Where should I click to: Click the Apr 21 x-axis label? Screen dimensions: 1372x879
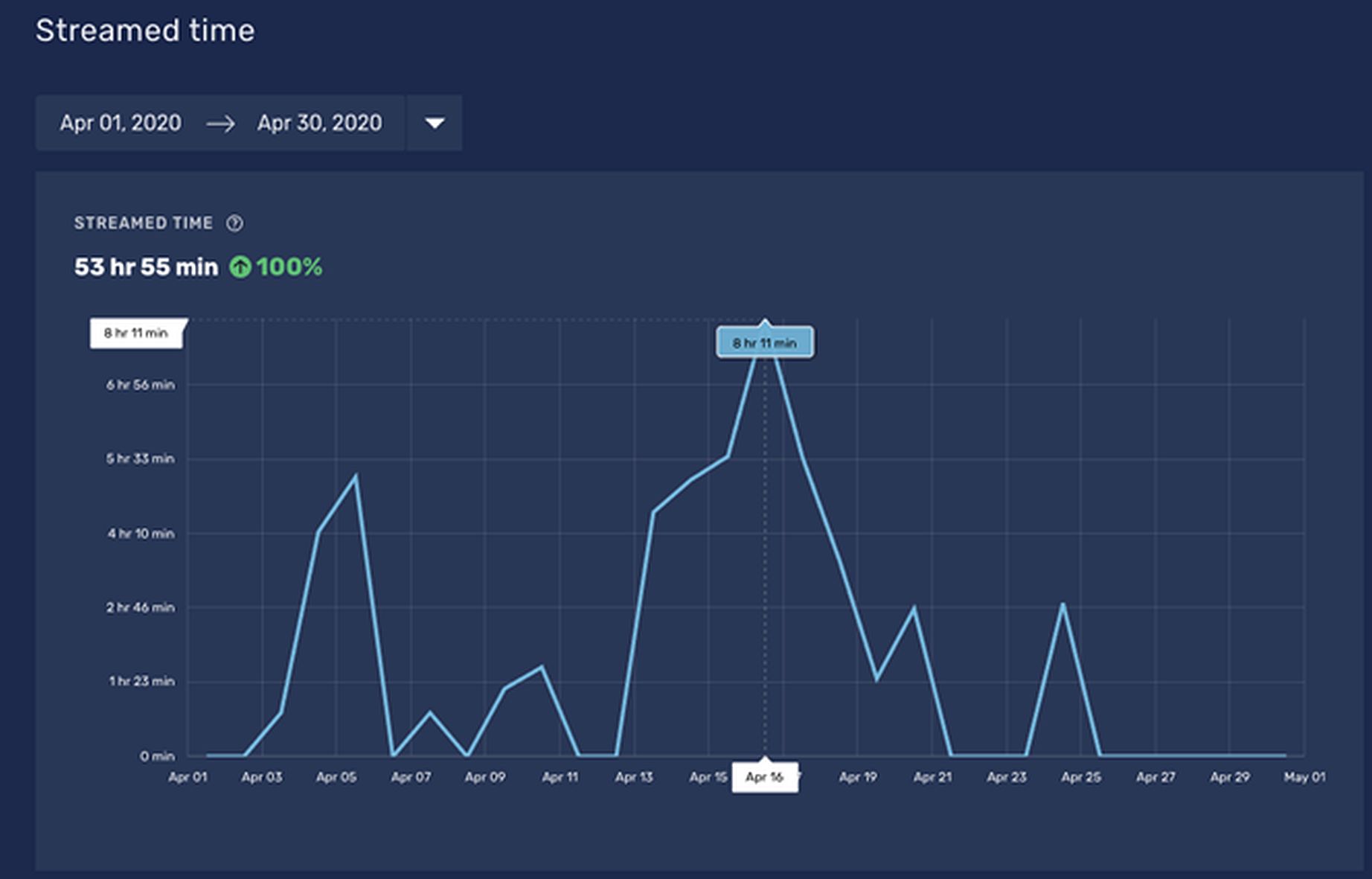(932, 777)
